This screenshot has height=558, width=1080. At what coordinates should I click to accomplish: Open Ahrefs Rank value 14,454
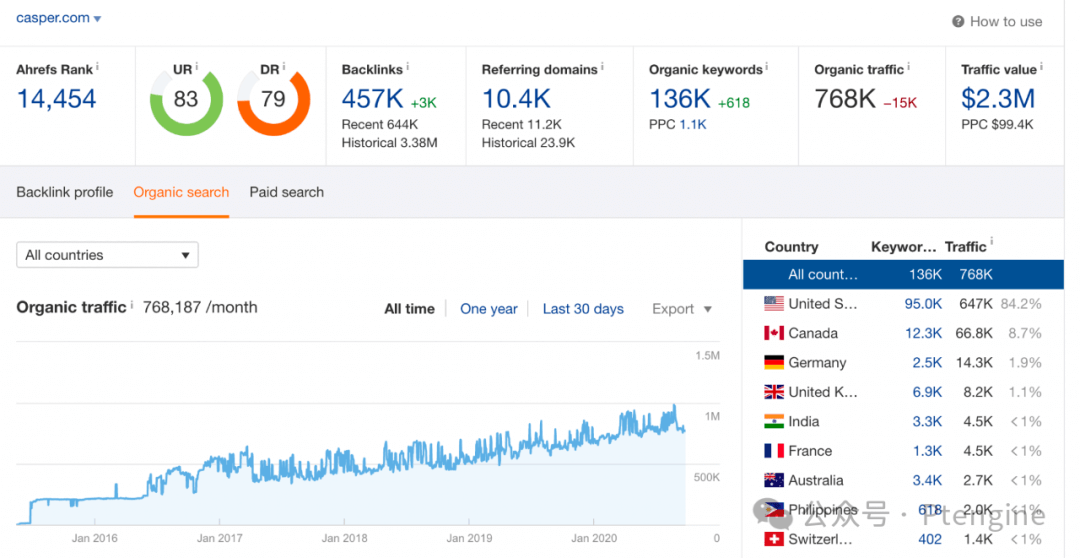click(56, 99)
